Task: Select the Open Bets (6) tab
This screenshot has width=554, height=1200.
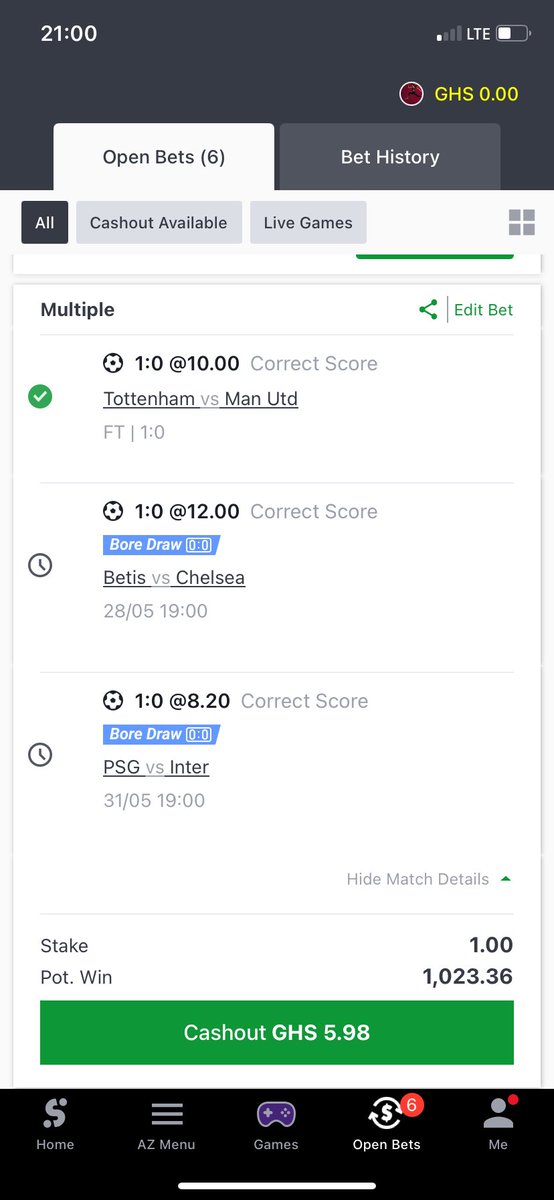Action: point(164,157)
